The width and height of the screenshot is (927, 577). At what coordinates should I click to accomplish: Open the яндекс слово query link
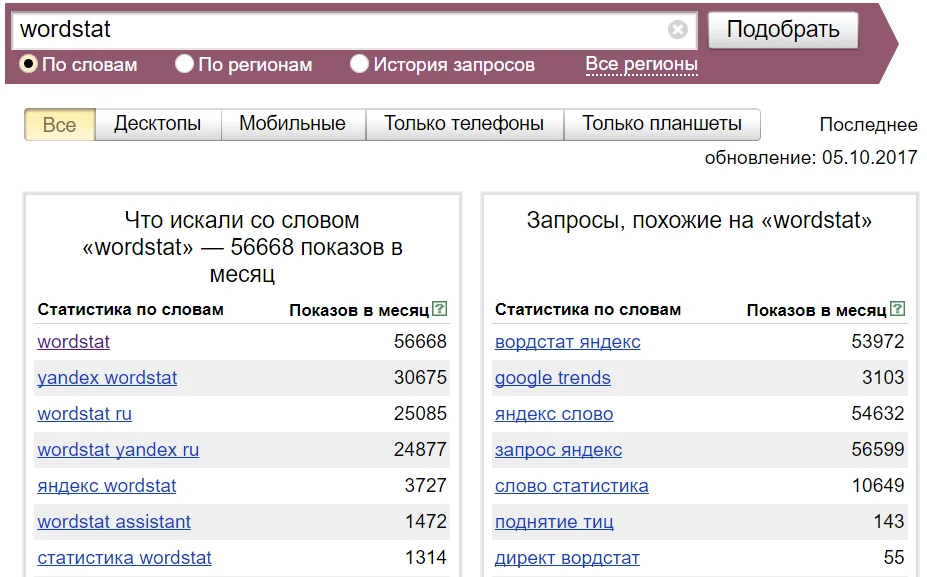[554, 414]
